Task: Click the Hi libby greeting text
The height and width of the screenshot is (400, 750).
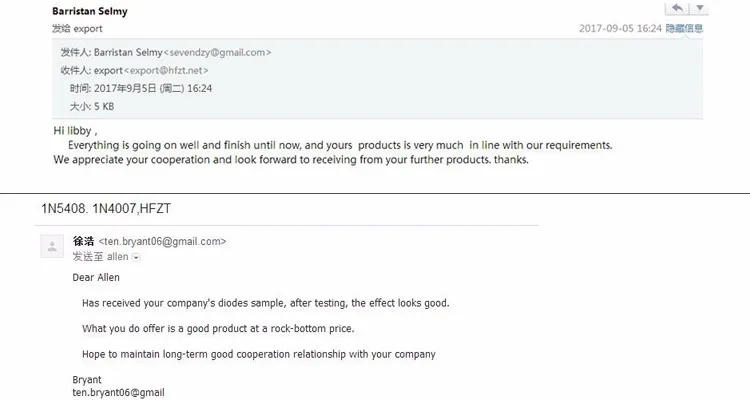Action: tap(75, 131)
